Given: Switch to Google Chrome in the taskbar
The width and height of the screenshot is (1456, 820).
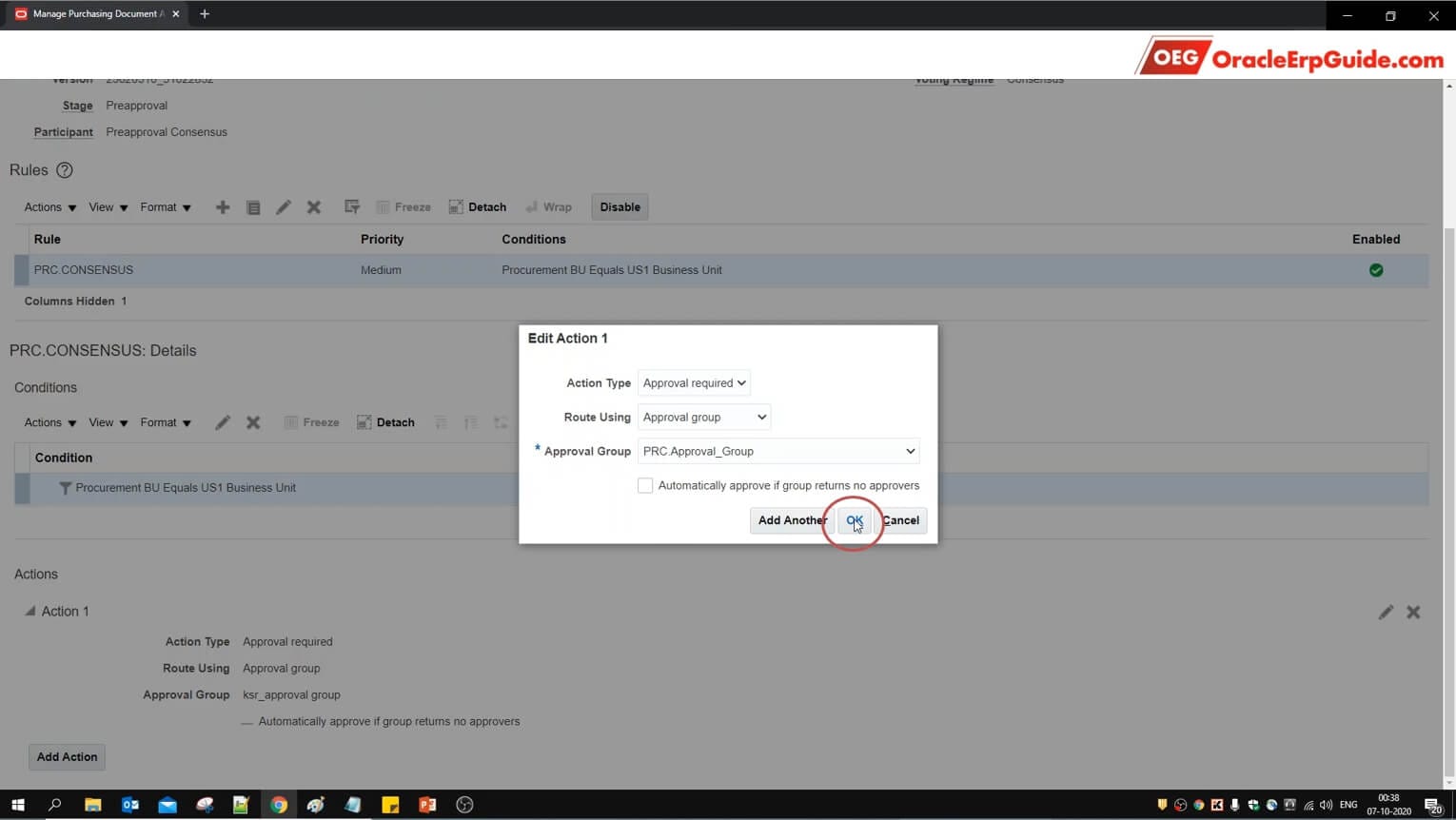Looking at the screenshot, I should pos(279,805).
